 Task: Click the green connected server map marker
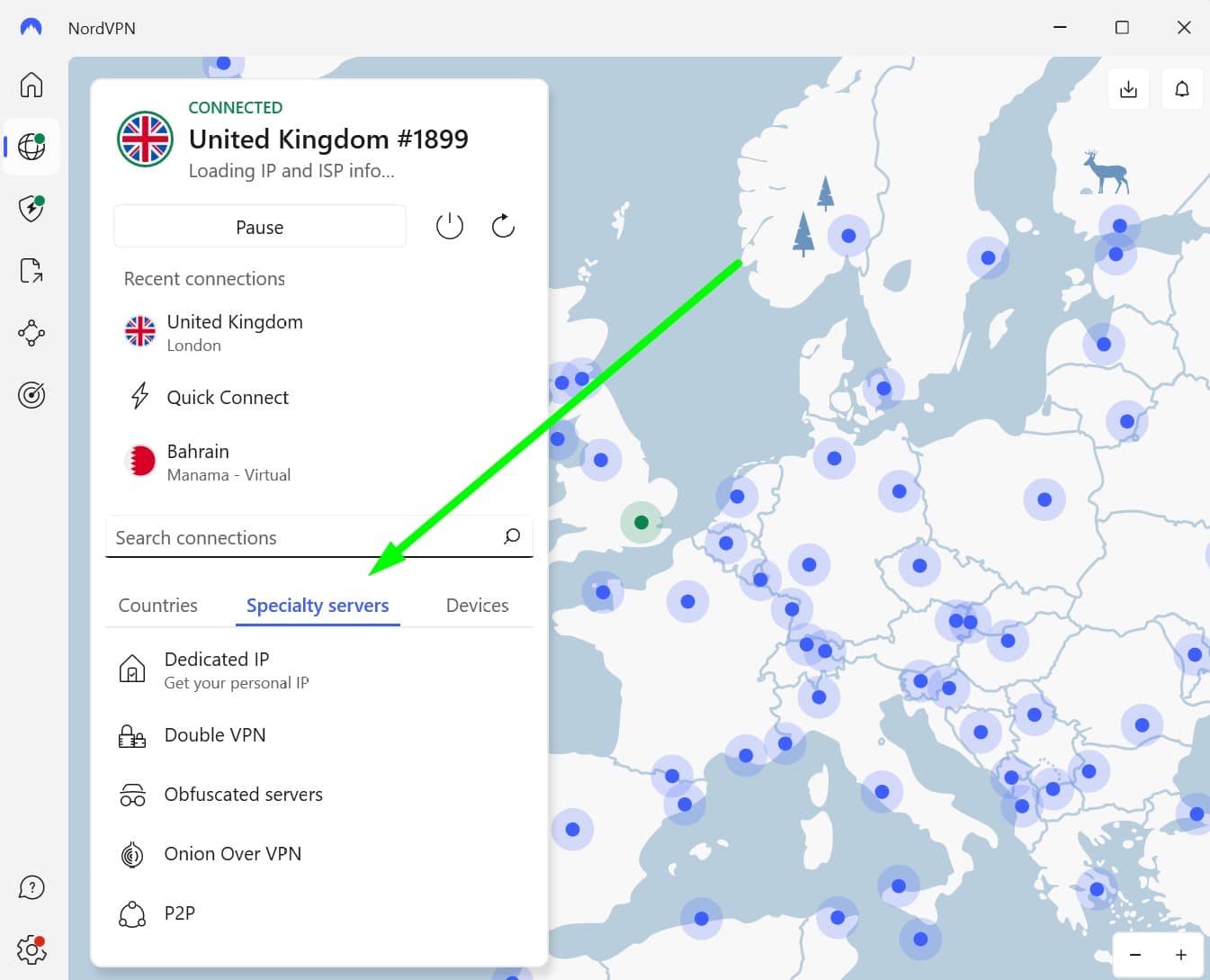click(x=641, y=522)
